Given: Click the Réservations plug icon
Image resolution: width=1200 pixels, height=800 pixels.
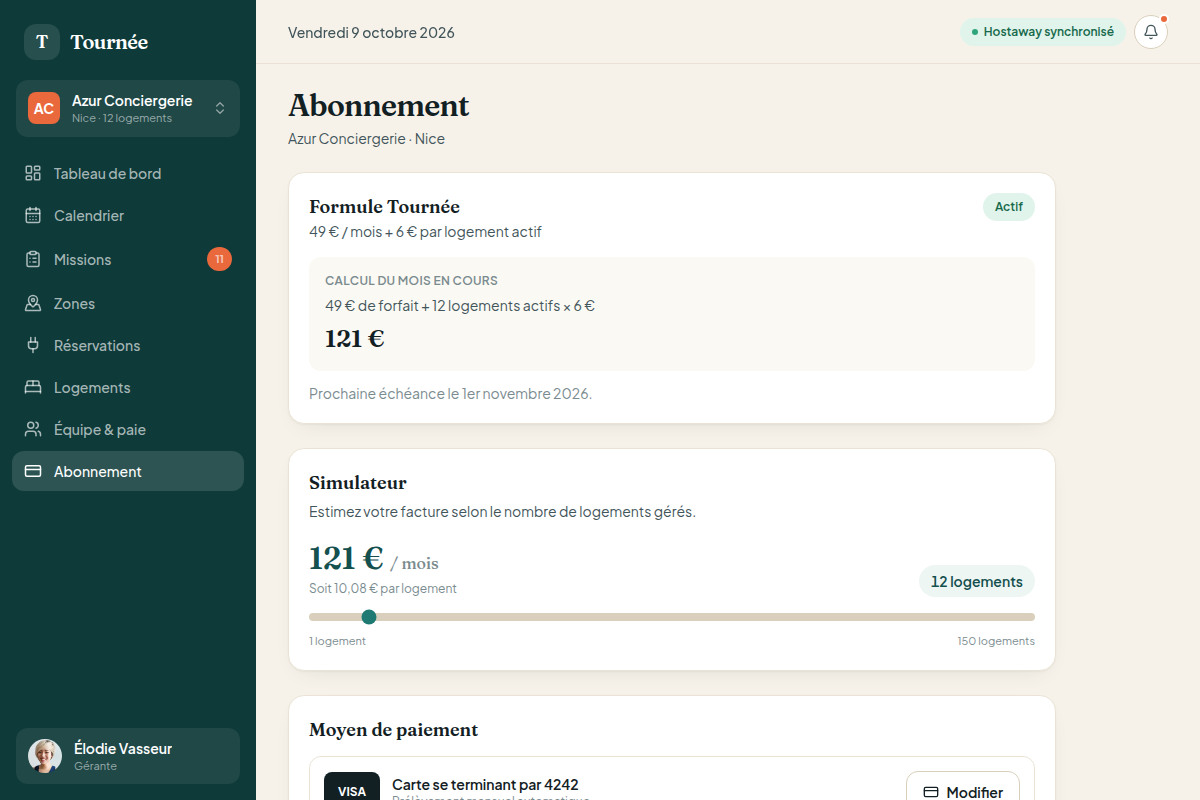Looking at the screenshot, I should [x=33, y=345].
